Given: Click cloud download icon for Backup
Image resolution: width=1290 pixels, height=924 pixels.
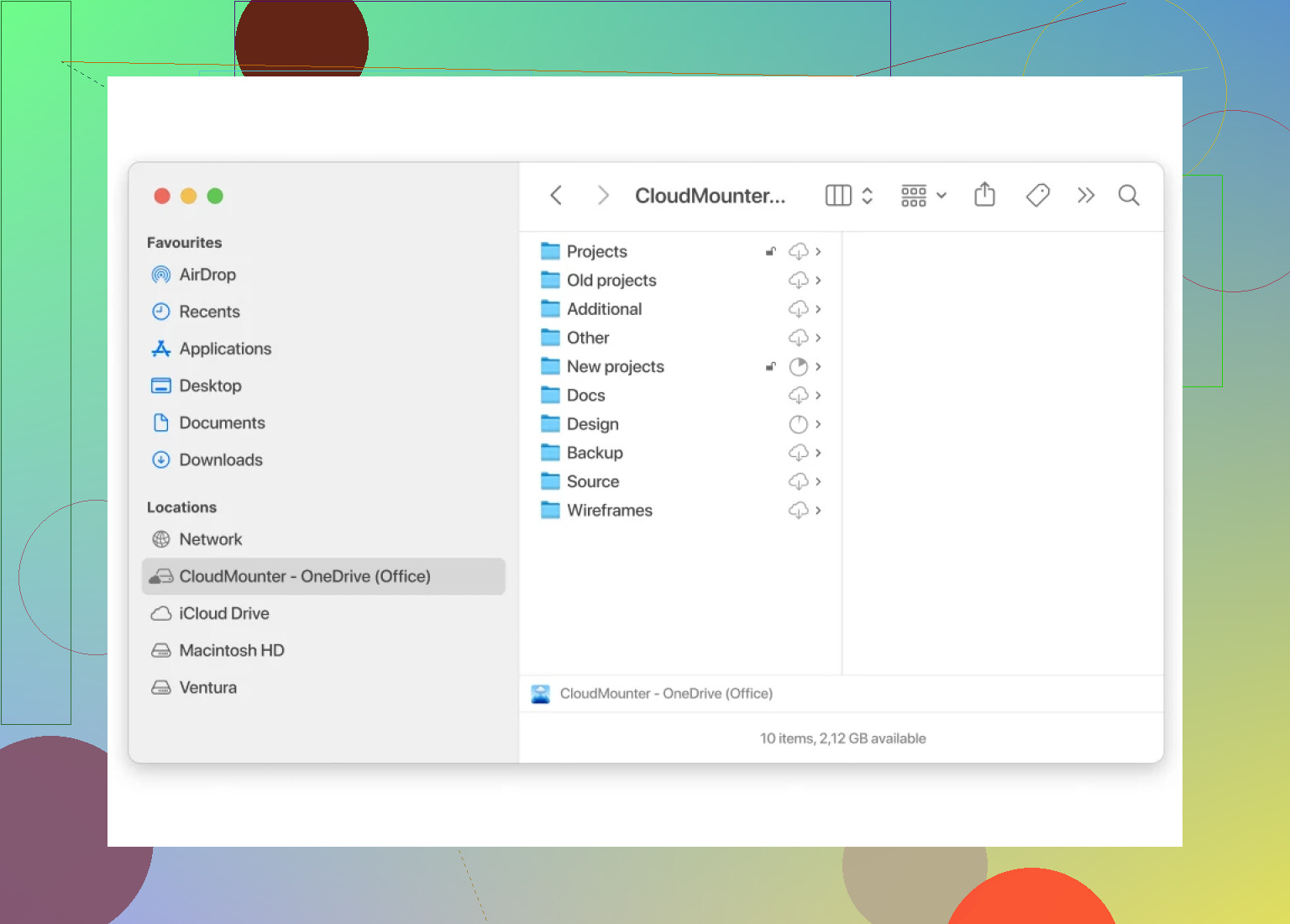Looking at the screenshot, I should click(798, 453).
